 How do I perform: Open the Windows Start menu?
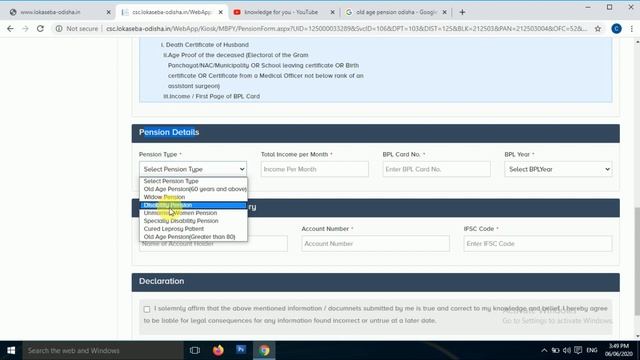pyautogui.click(x=11, y=350)
